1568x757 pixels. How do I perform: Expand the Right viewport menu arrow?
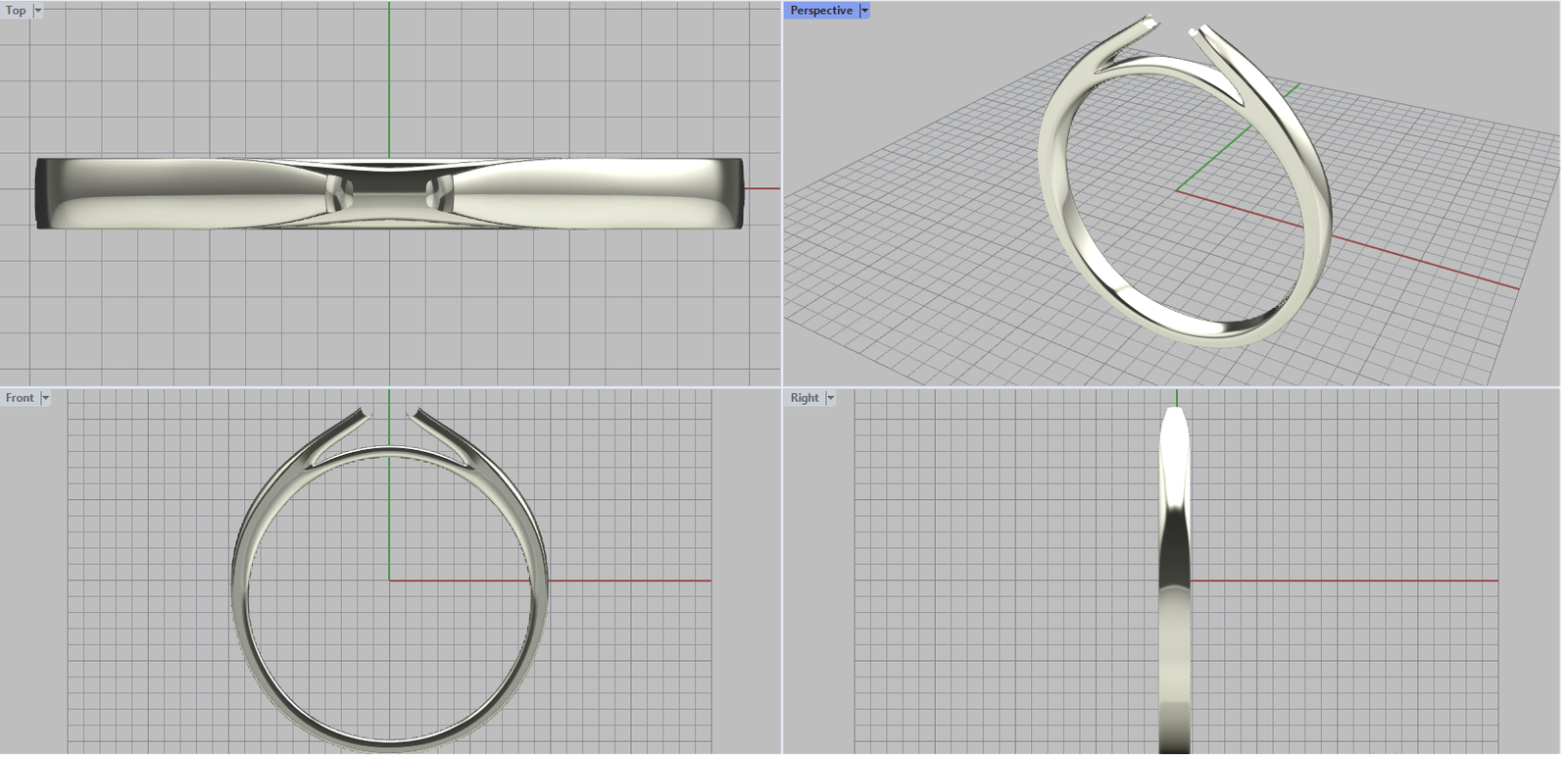[830, 398]
